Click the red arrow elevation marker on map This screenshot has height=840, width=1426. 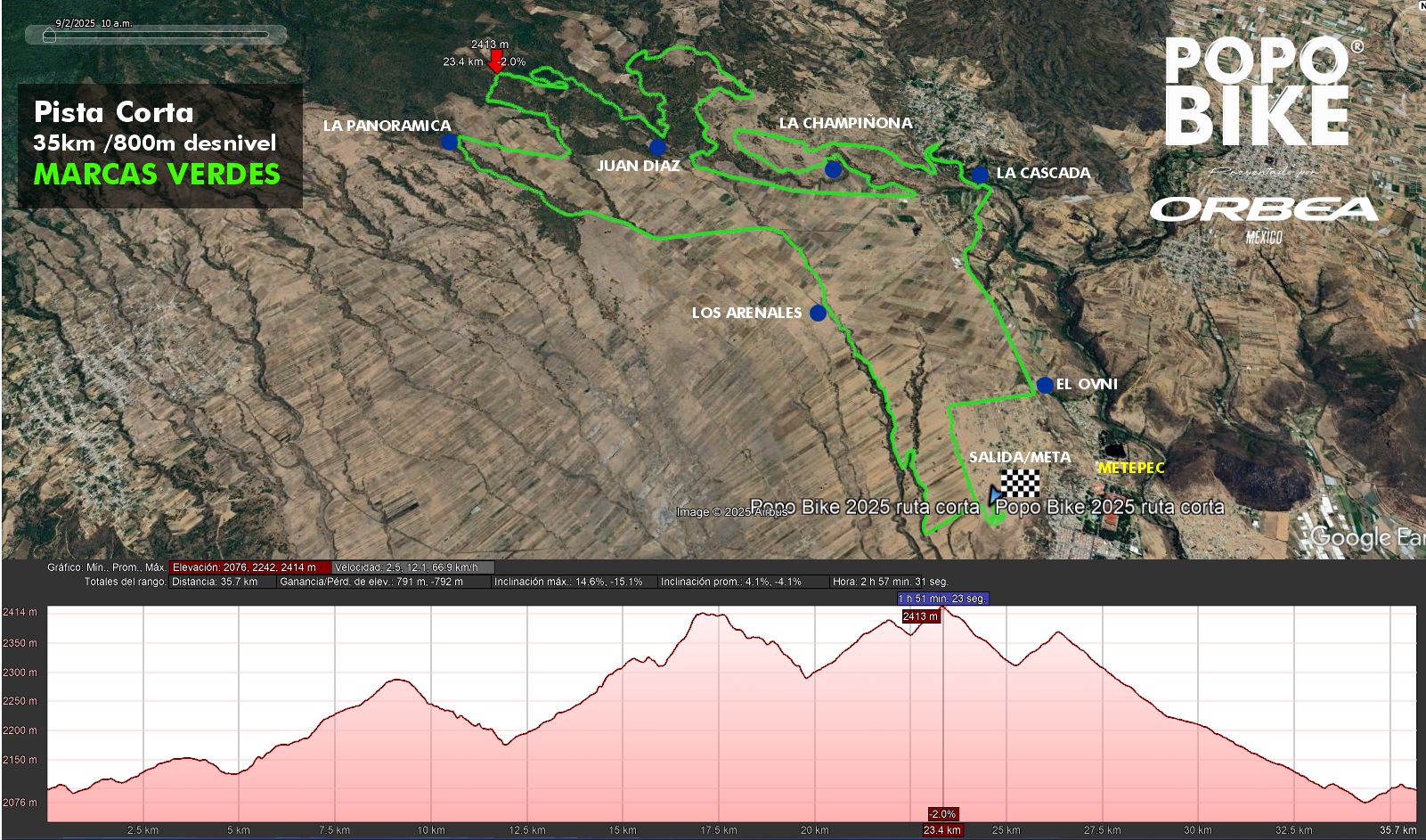(495, 61)
